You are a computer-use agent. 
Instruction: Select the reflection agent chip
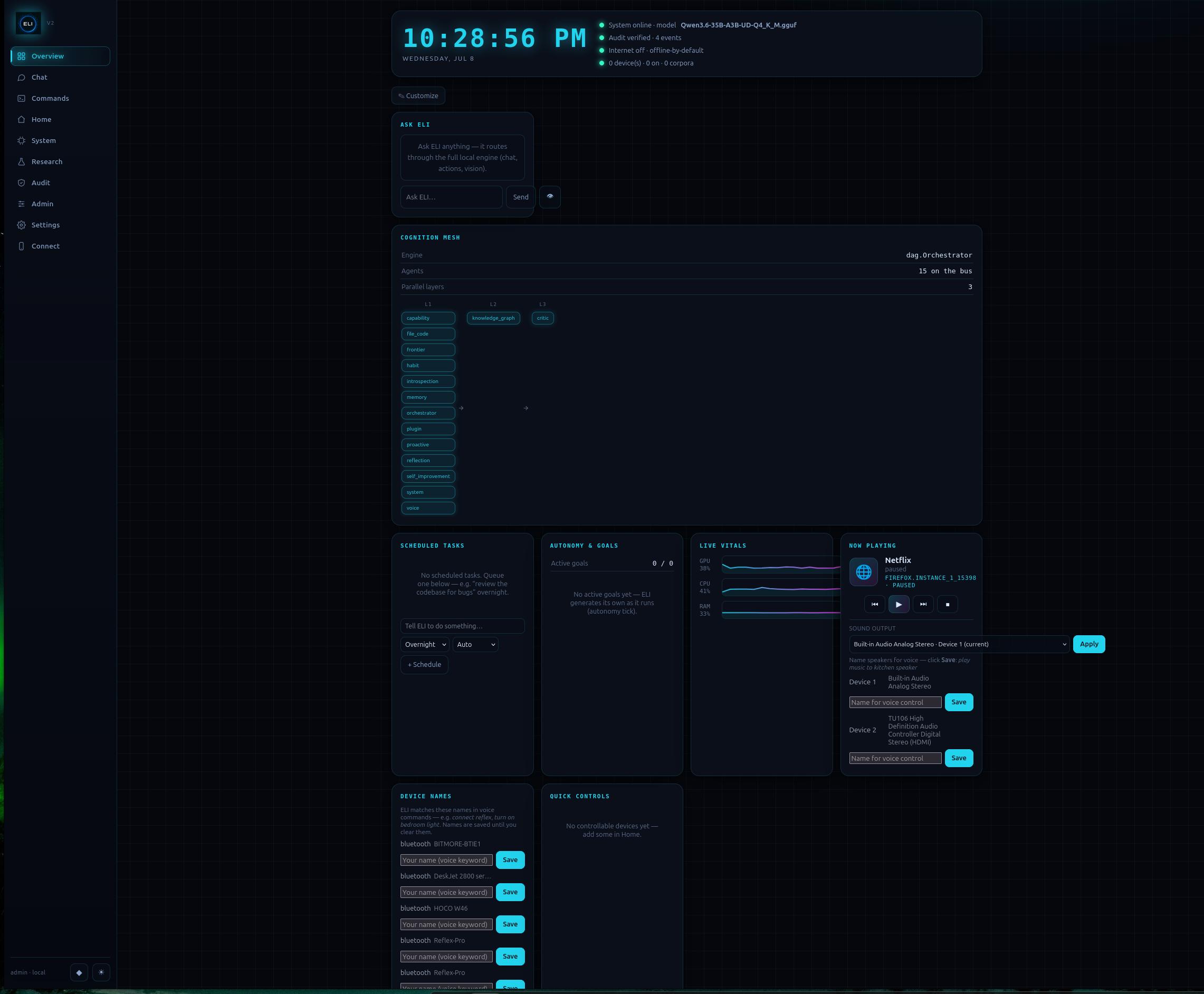[x=428, y=461]
